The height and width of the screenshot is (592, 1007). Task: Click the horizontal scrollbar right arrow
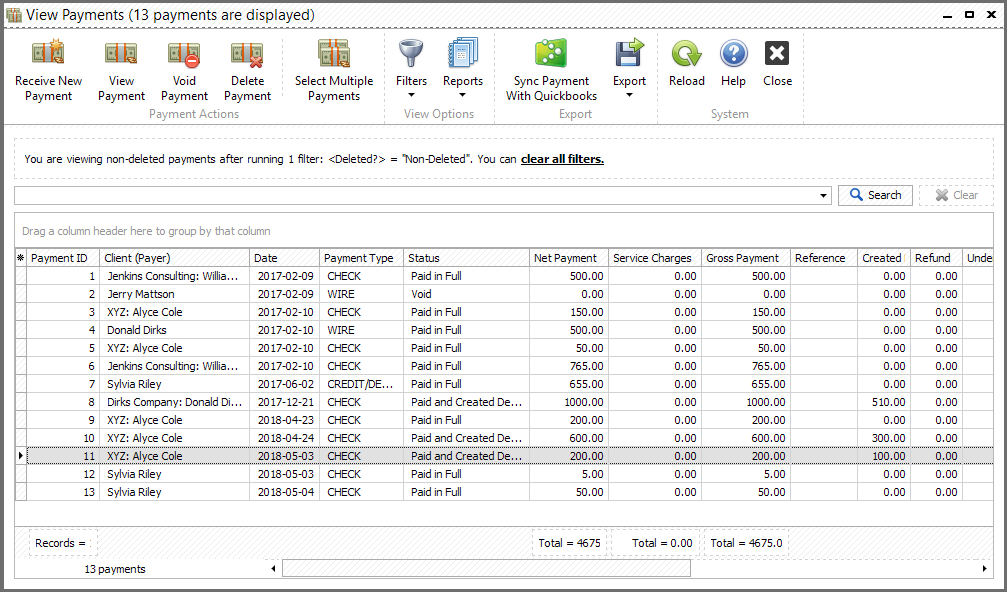[984, 568]
